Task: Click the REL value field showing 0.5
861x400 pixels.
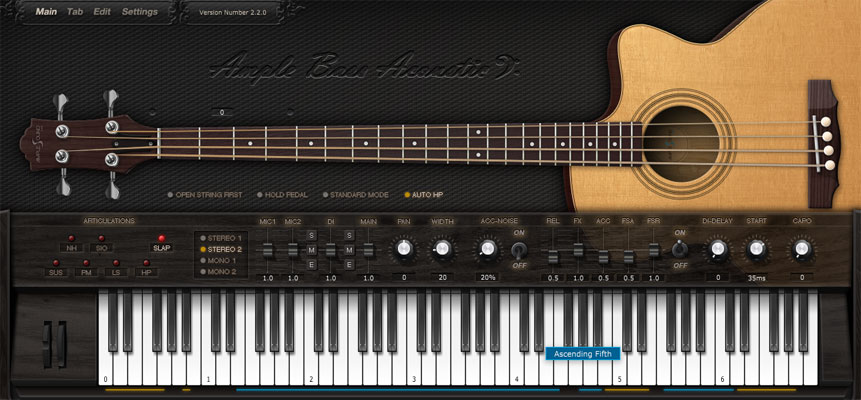Action: point(553,278)
